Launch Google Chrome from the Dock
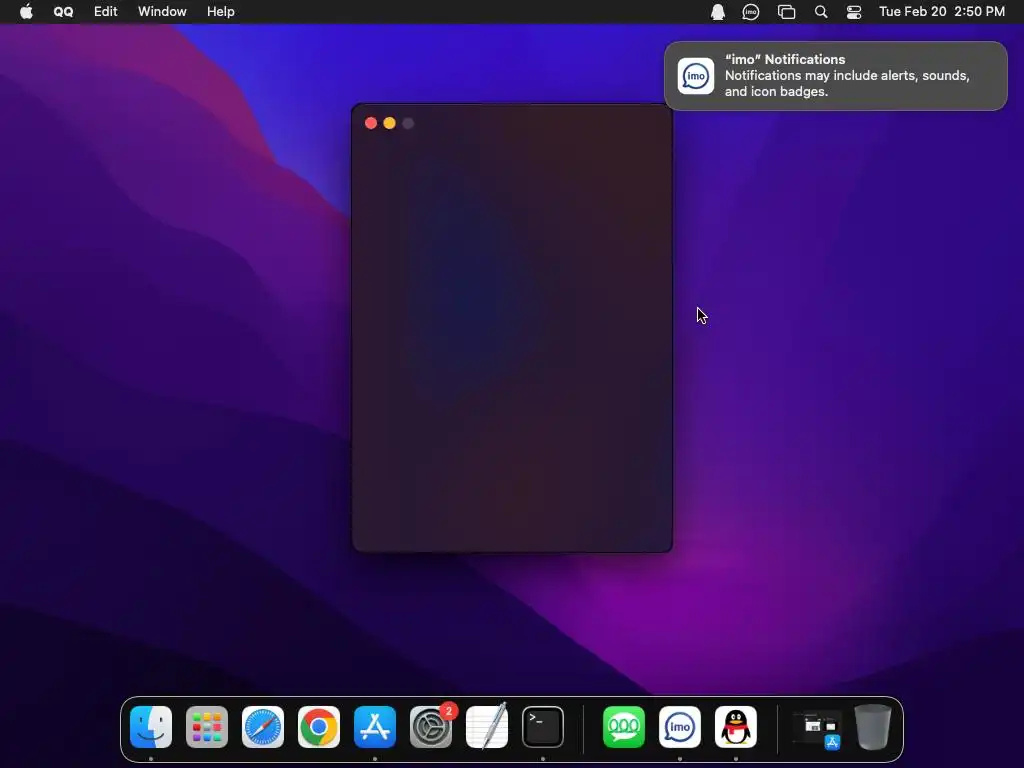This screenshot has height=768, width=1024. [319, 727]
